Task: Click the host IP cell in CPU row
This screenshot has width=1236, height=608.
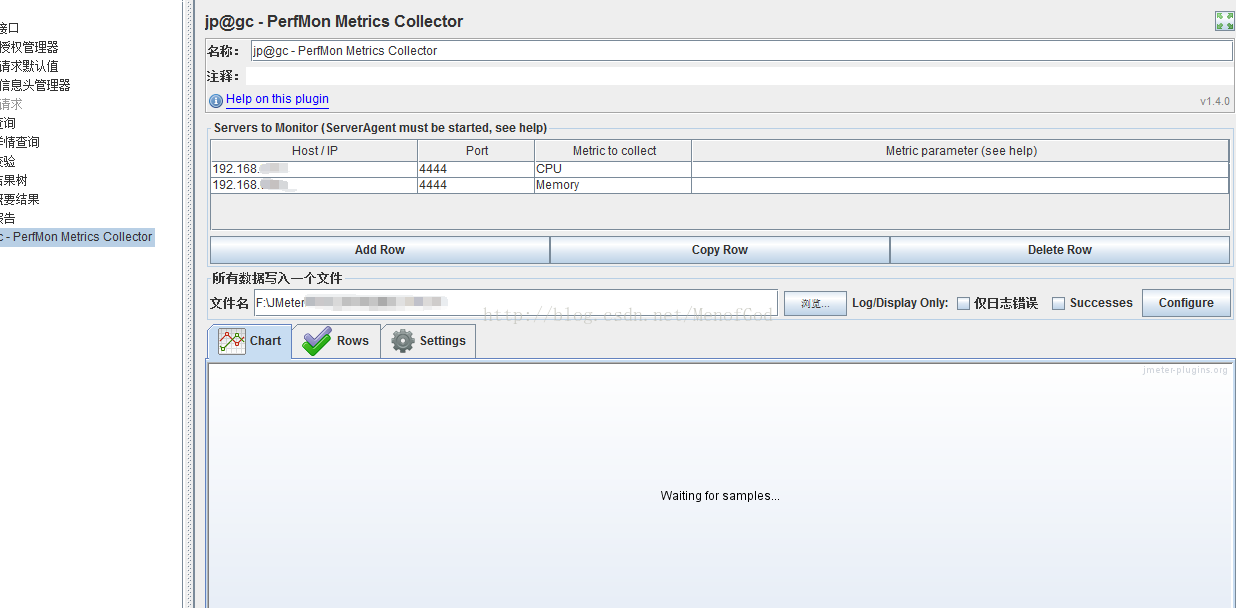Action: 314,169
